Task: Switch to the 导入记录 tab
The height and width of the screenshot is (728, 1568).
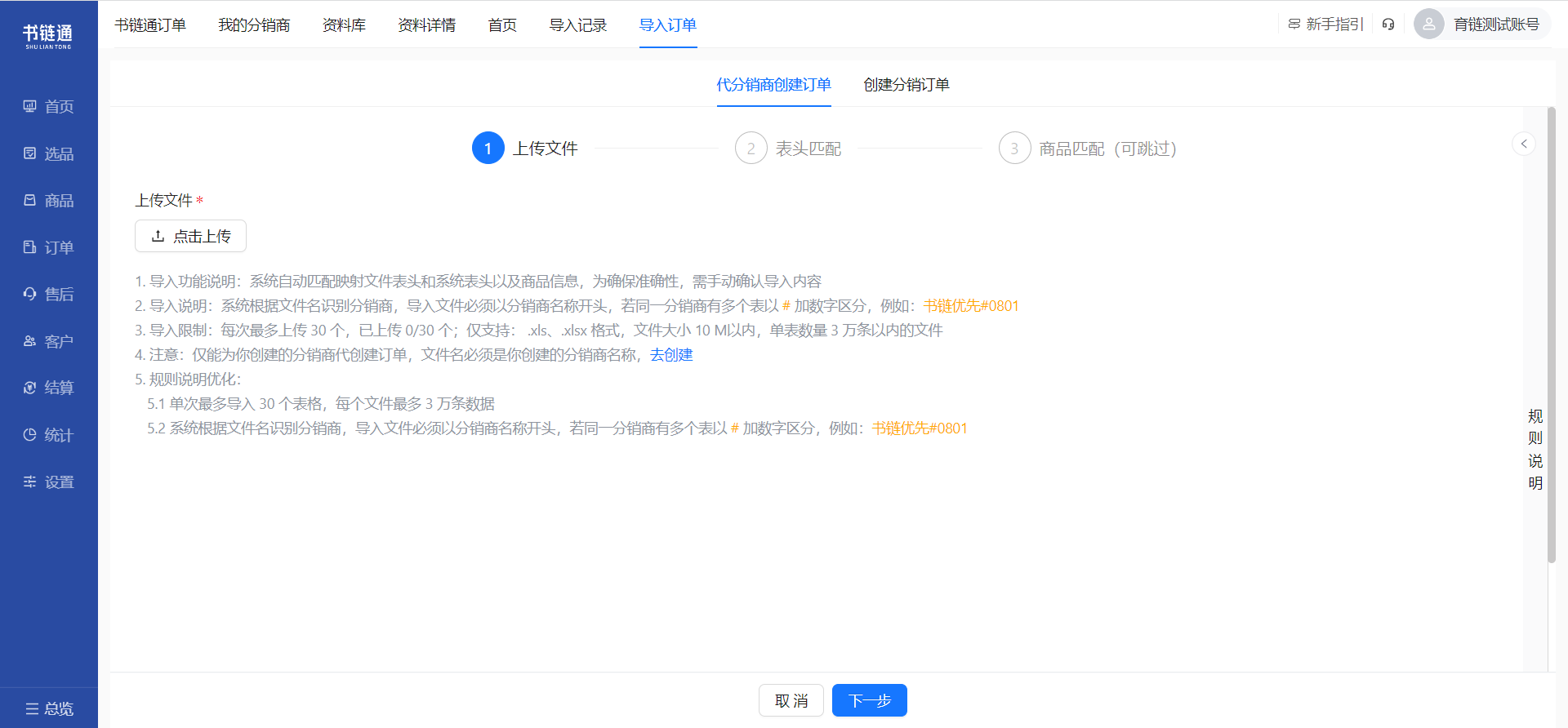Action: (578, 25)
